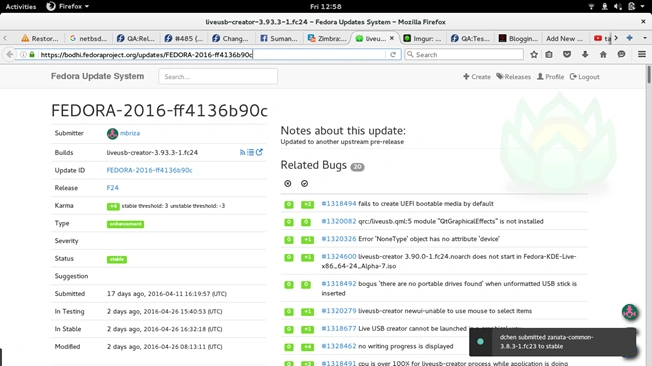Open the Firefox hamburger menu

pos(642,54)
